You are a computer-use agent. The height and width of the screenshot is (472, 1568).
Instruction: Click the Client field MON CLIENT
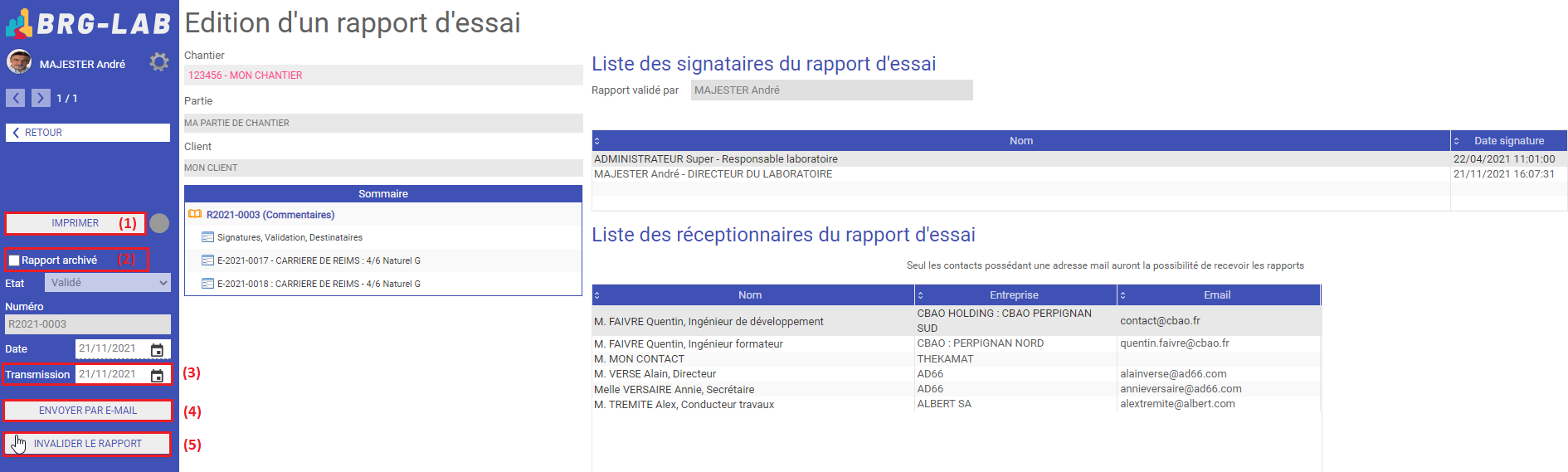383,168
